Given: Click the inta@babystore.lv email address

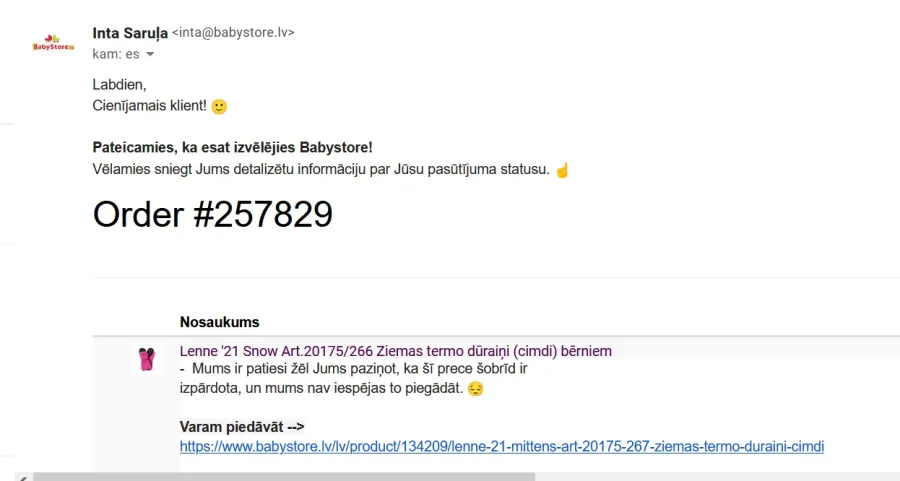Looking at the screenshot, I should pos(233,33).
